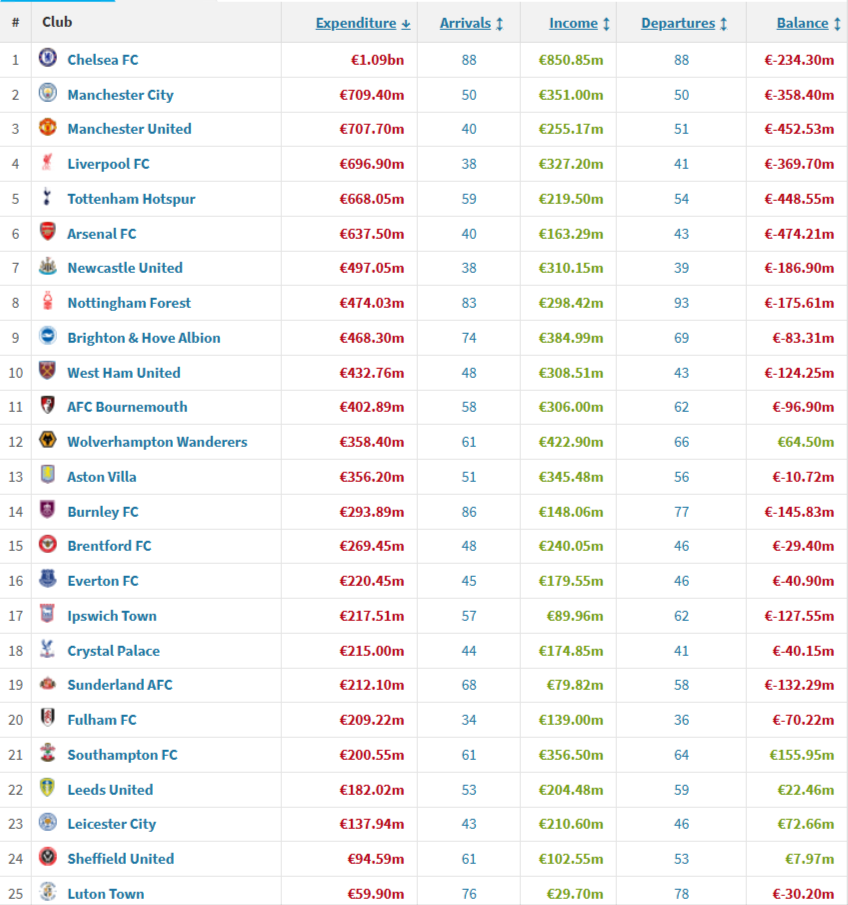Screen dimensions: 848x905
Task: Open the Liverpool FC club link
Action: [x=108, y=164]
